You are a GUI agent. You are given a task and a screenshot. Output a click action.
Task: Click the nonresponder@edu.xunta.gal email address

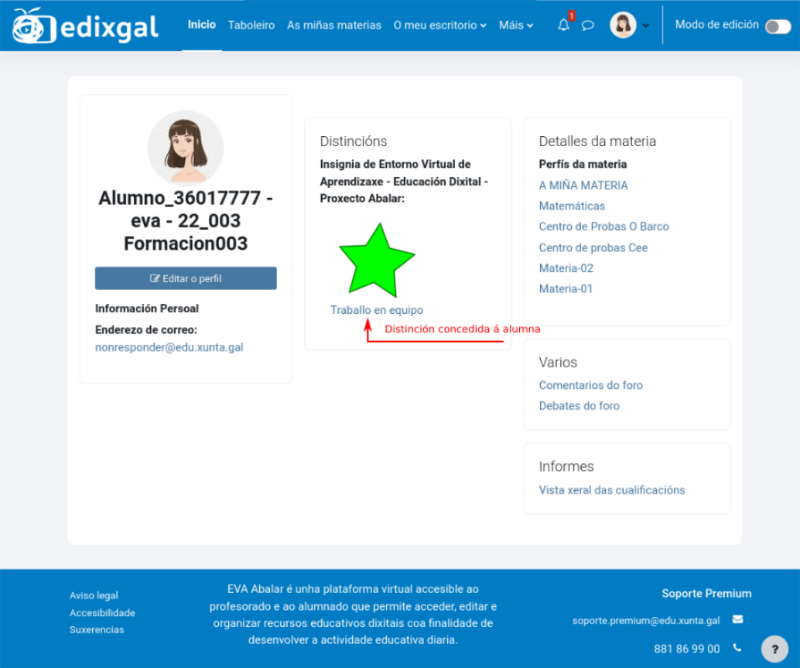pyautogui.click(x=171, y=347)
